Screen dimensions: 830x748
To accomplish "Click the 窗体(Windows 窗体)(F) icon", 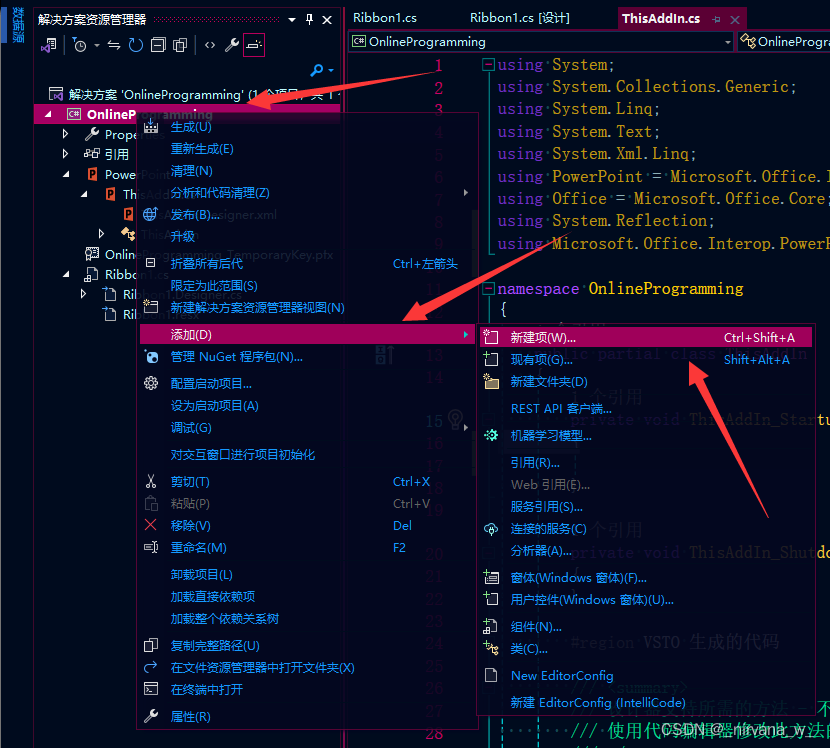I will tap(491, 578).
